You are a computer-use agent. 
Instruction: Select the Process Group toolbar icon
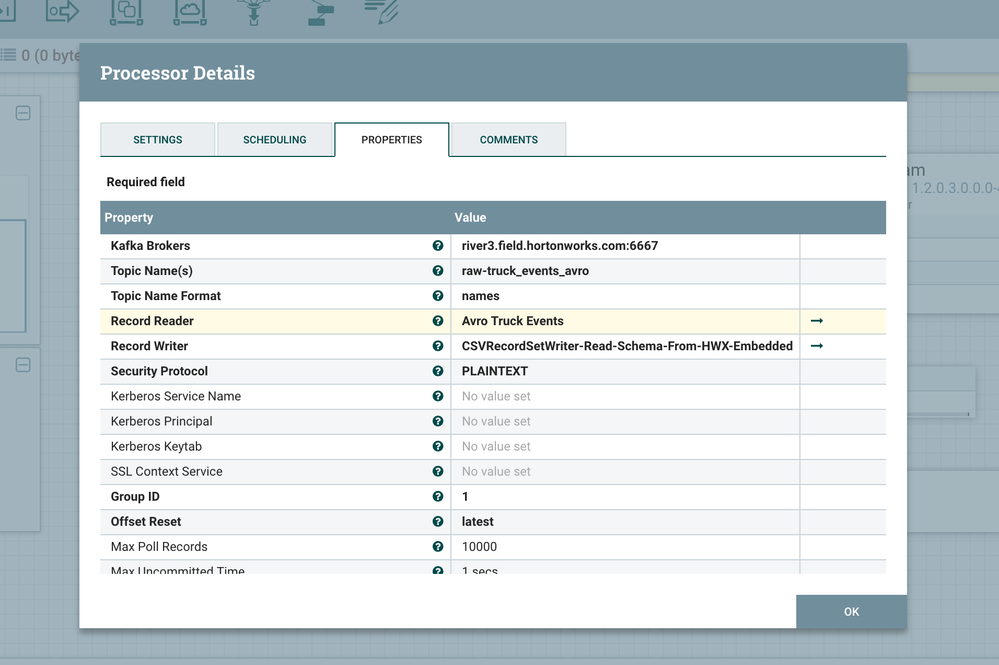126,12
